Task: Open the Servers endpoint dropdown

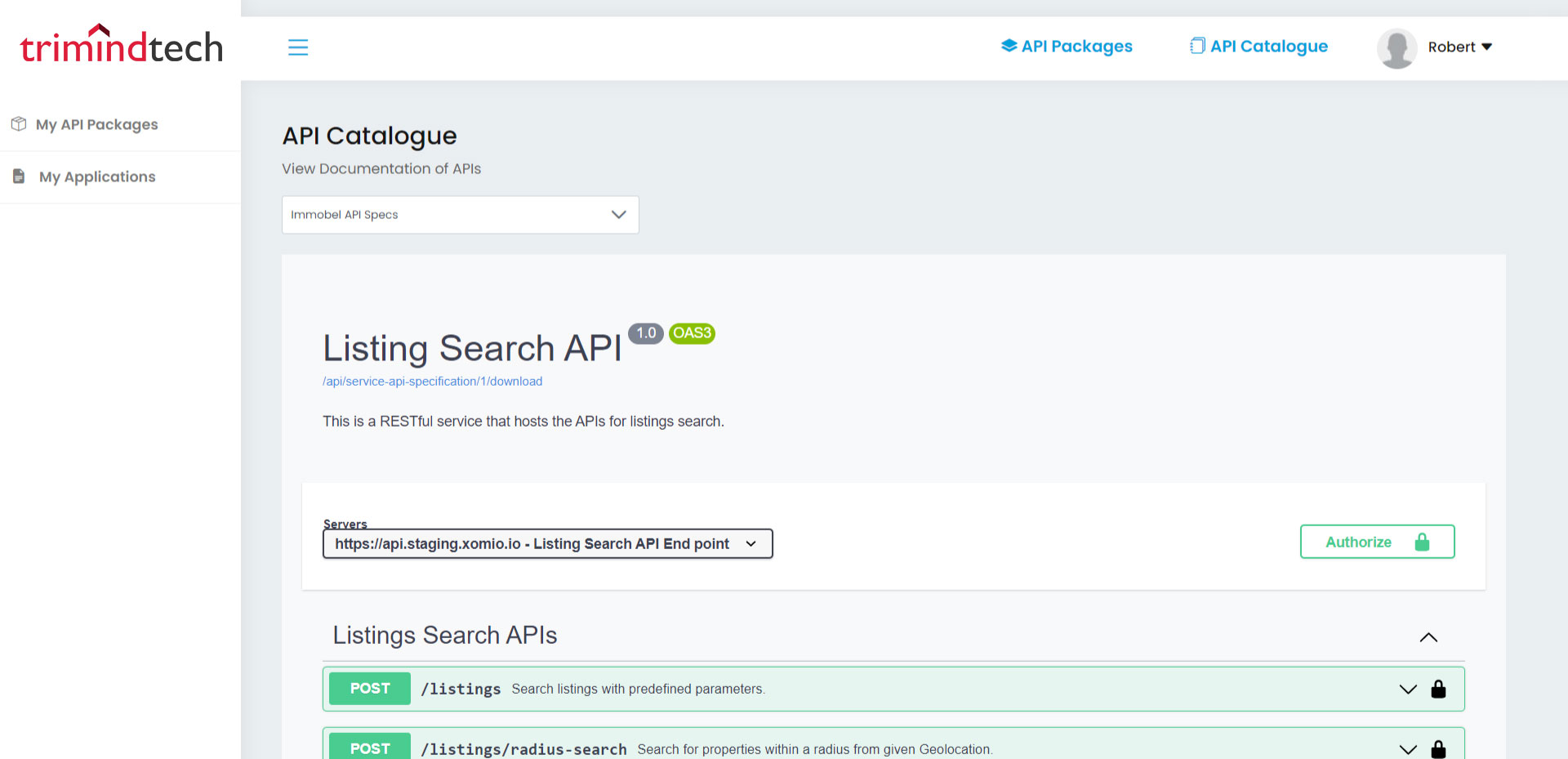Action: [548, 543]
